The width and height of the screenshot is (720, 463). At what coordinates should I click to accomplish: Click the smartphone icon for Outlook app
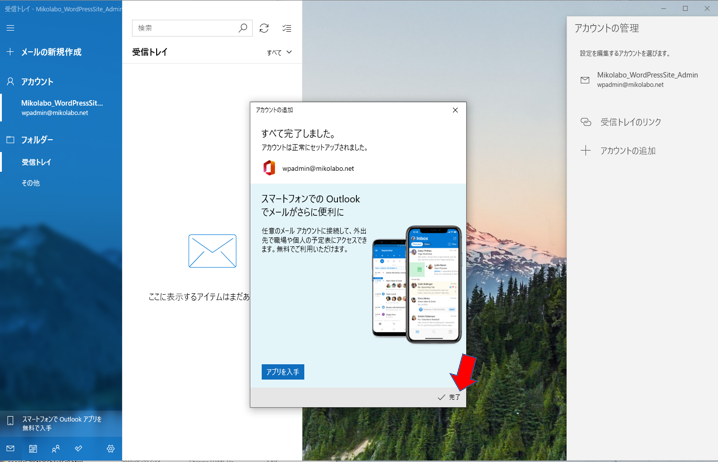click(x=10, y=420)
